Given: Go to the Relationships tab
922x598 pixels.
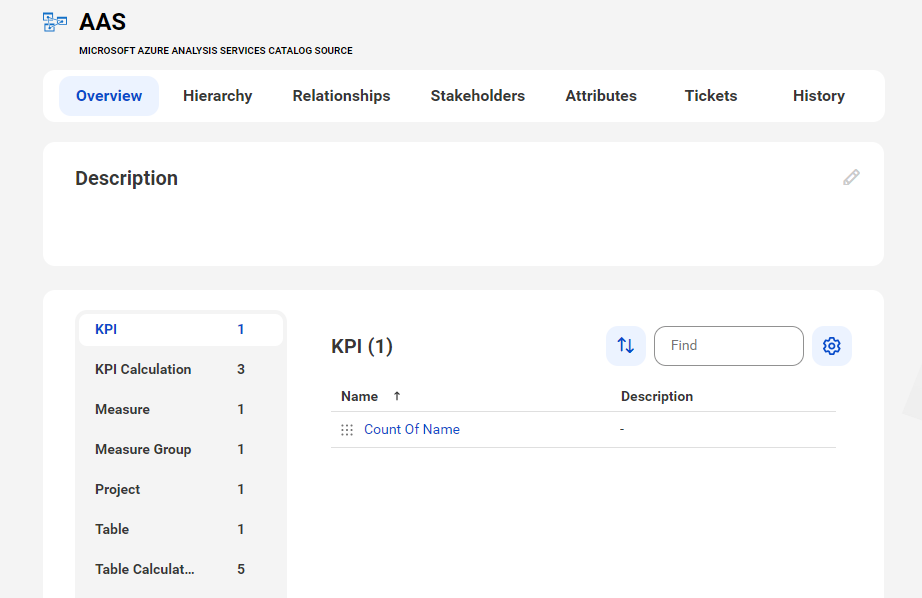Looking at the screenshot, I should click(x=341, y=96).
